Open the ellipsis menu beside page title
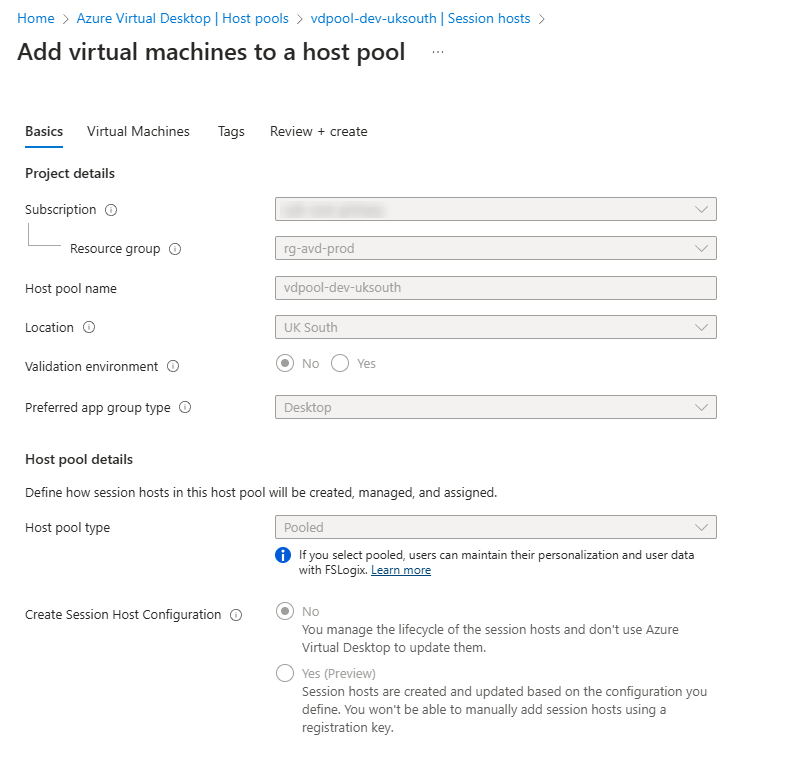 [x=438, y=52]
